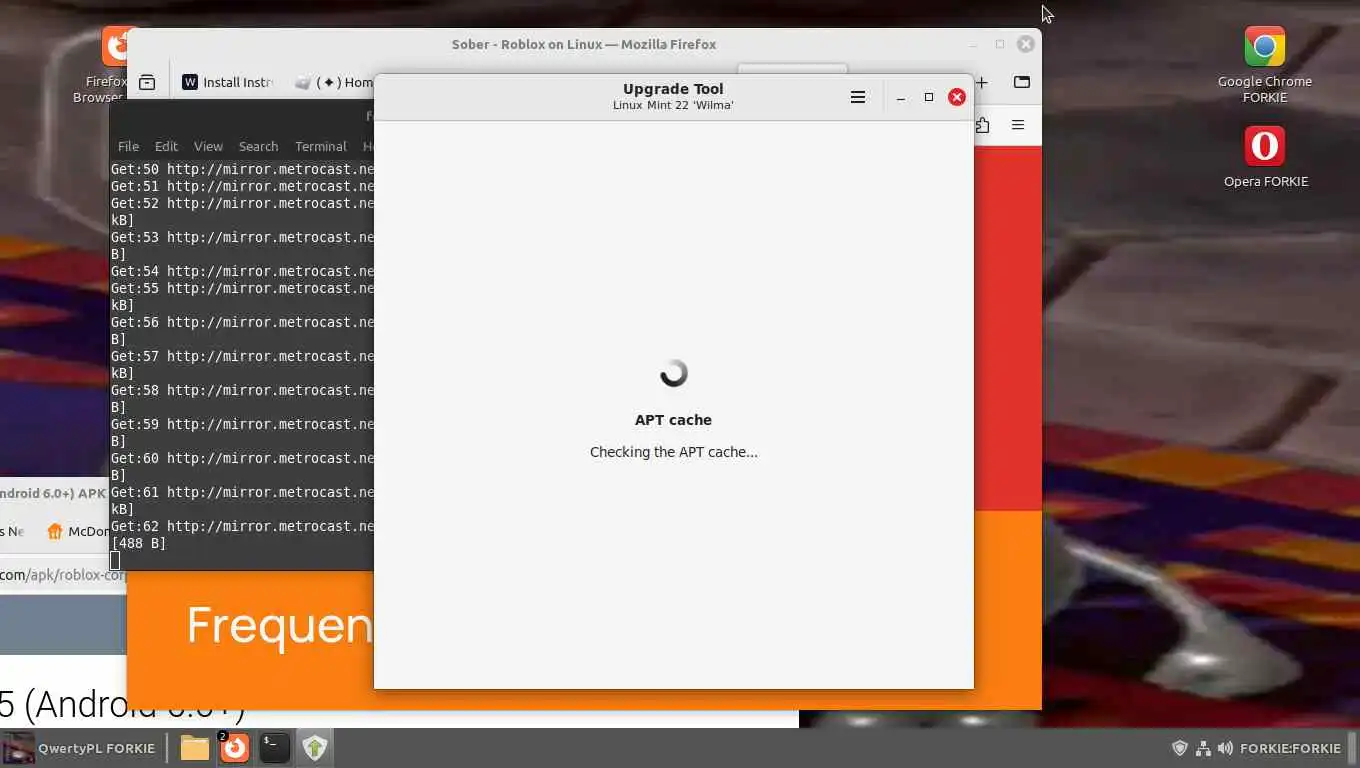
Task: Open Firefox extensions puzzle icon
Action: [982, 125]
